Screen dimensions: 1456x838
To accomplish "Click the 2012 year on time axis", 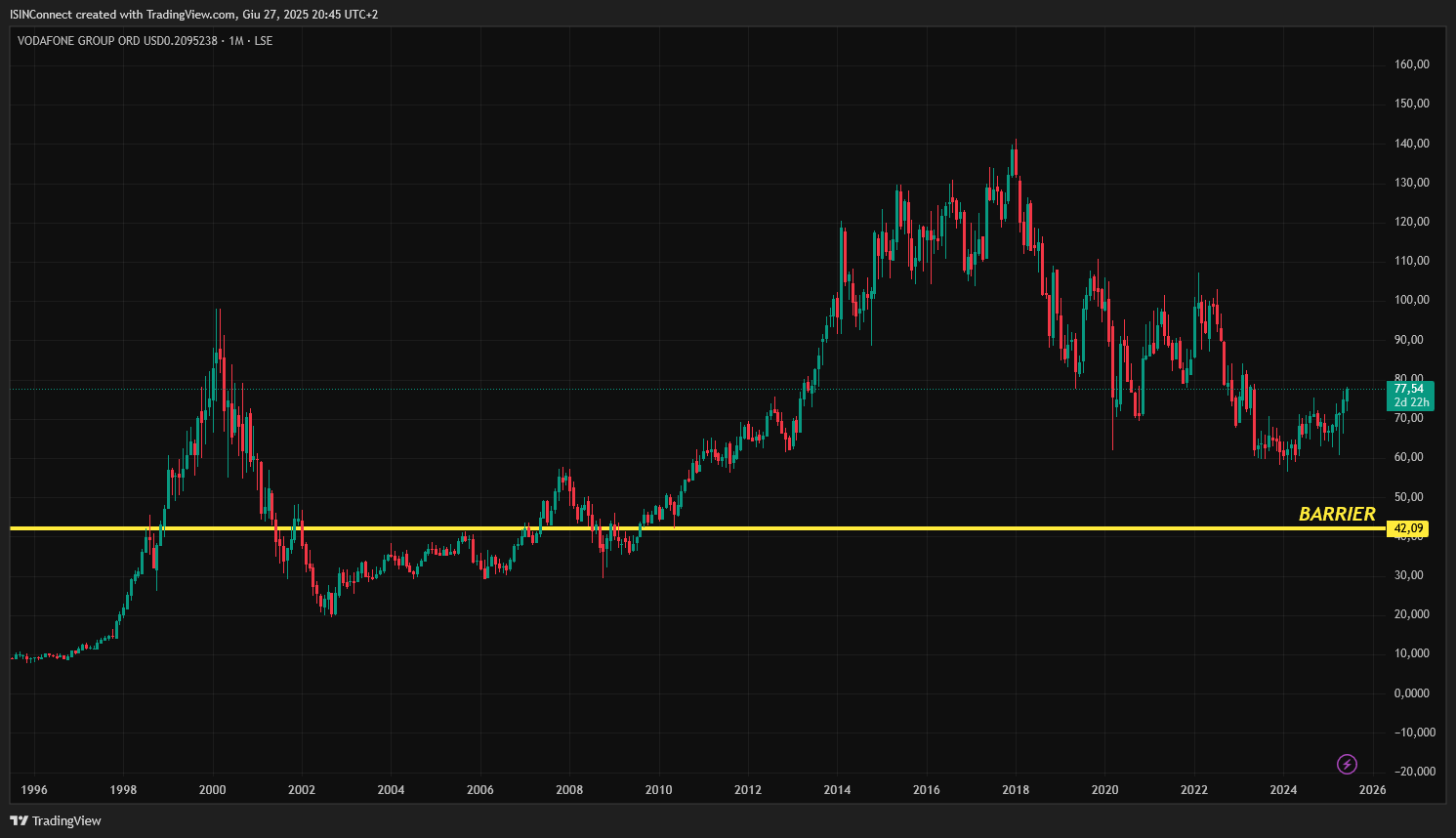I will click(748, 790).
